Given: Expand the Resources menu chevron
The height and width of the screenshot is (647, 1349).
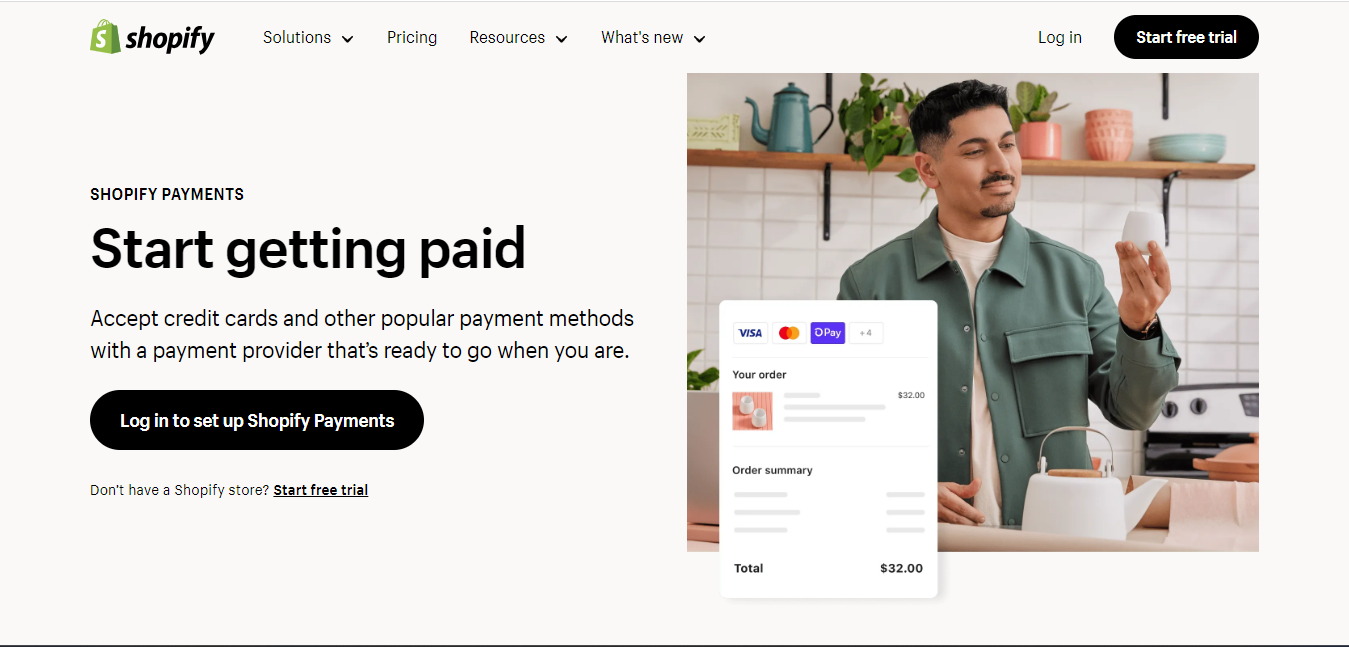Looking at the screenshot, I should coord(561,39).
